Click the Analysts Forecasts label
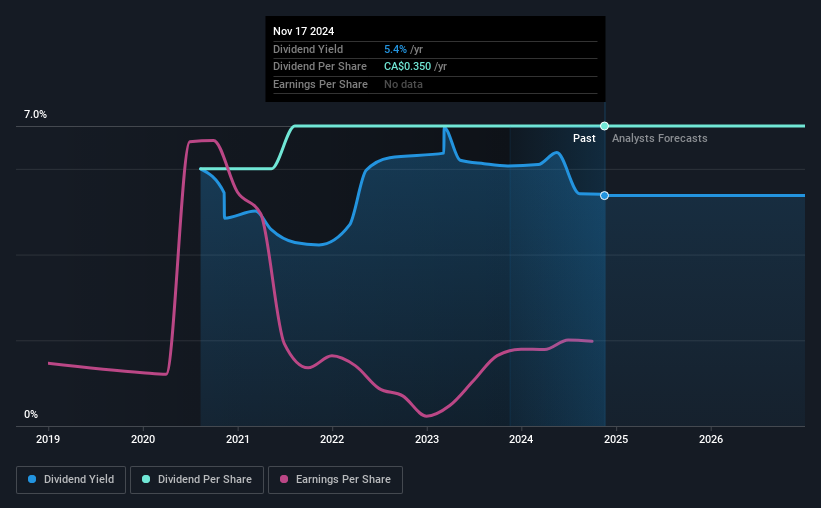821x508 pixels. coord(660,138)
